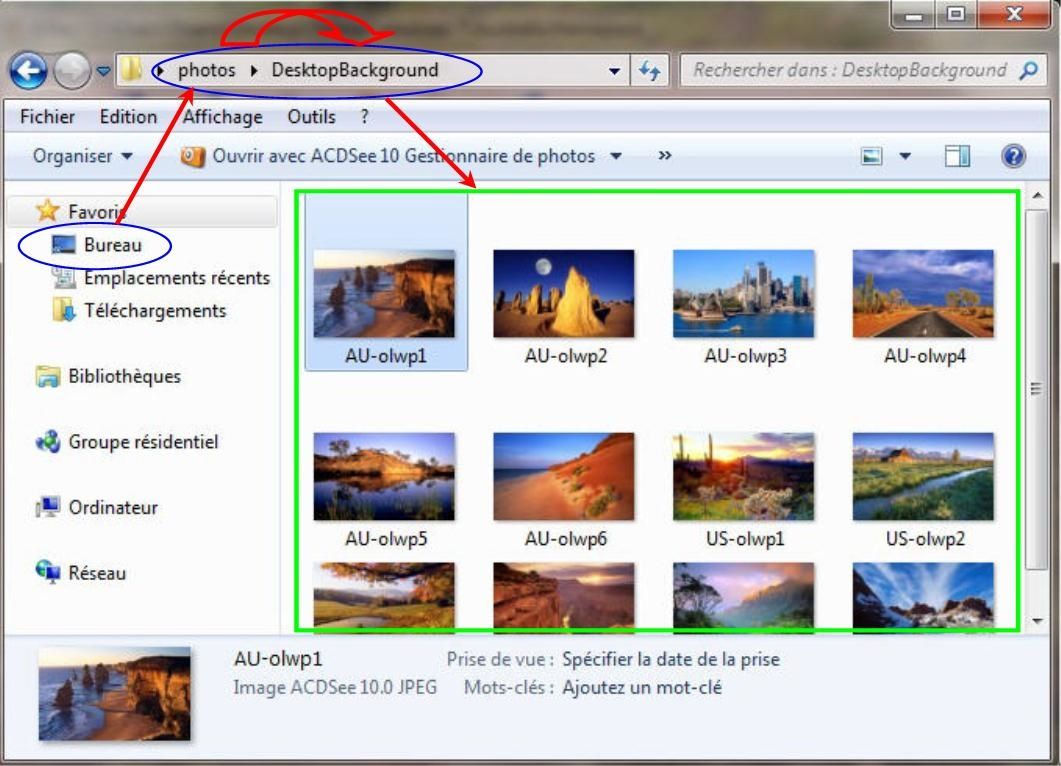Click the Forward navigation arrow
This screenshot has width=1061, height=766.
tap(72, 70)
